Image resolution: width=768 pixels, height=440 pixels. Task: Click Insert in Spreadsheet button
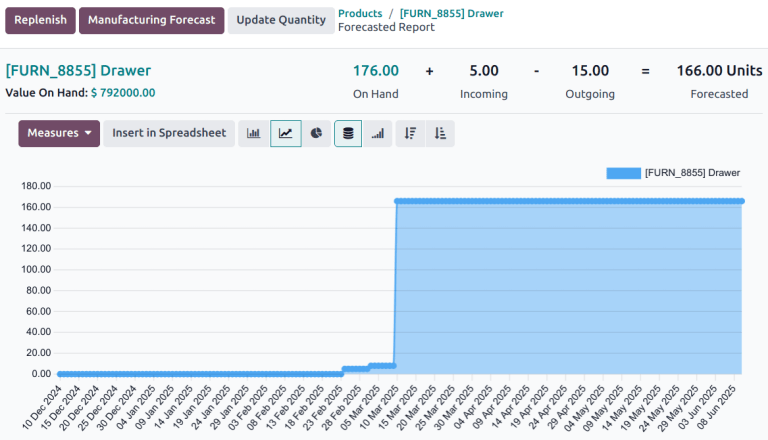pyautogui.click(x=169, y=133)
